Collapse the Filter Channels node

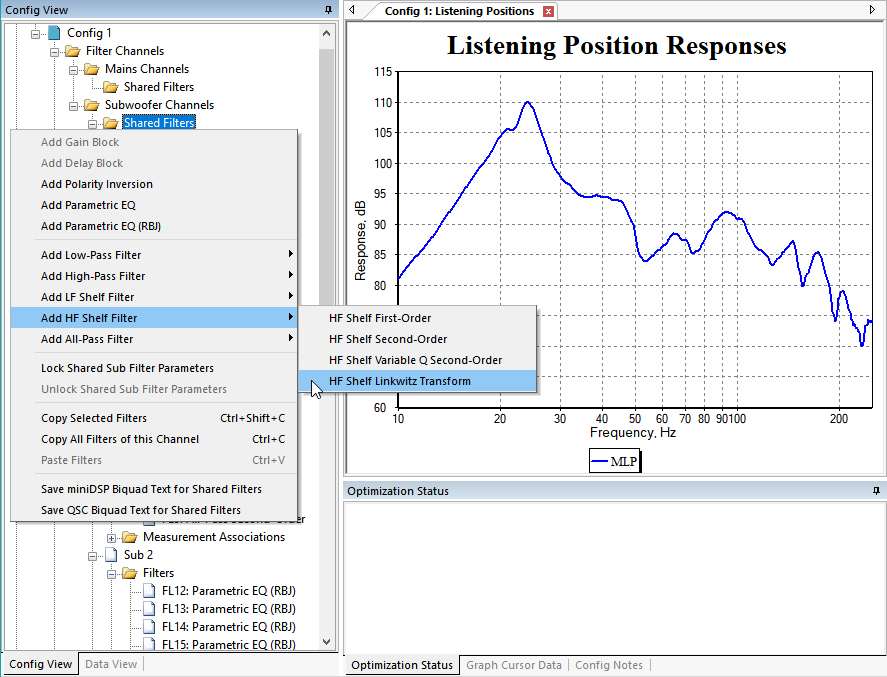click(x=55, y=52)
